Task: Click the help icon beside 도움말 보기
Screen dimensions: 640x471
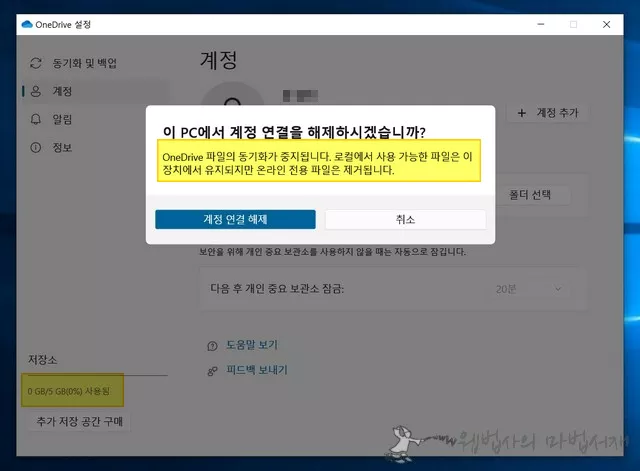Action: (212, 346)
